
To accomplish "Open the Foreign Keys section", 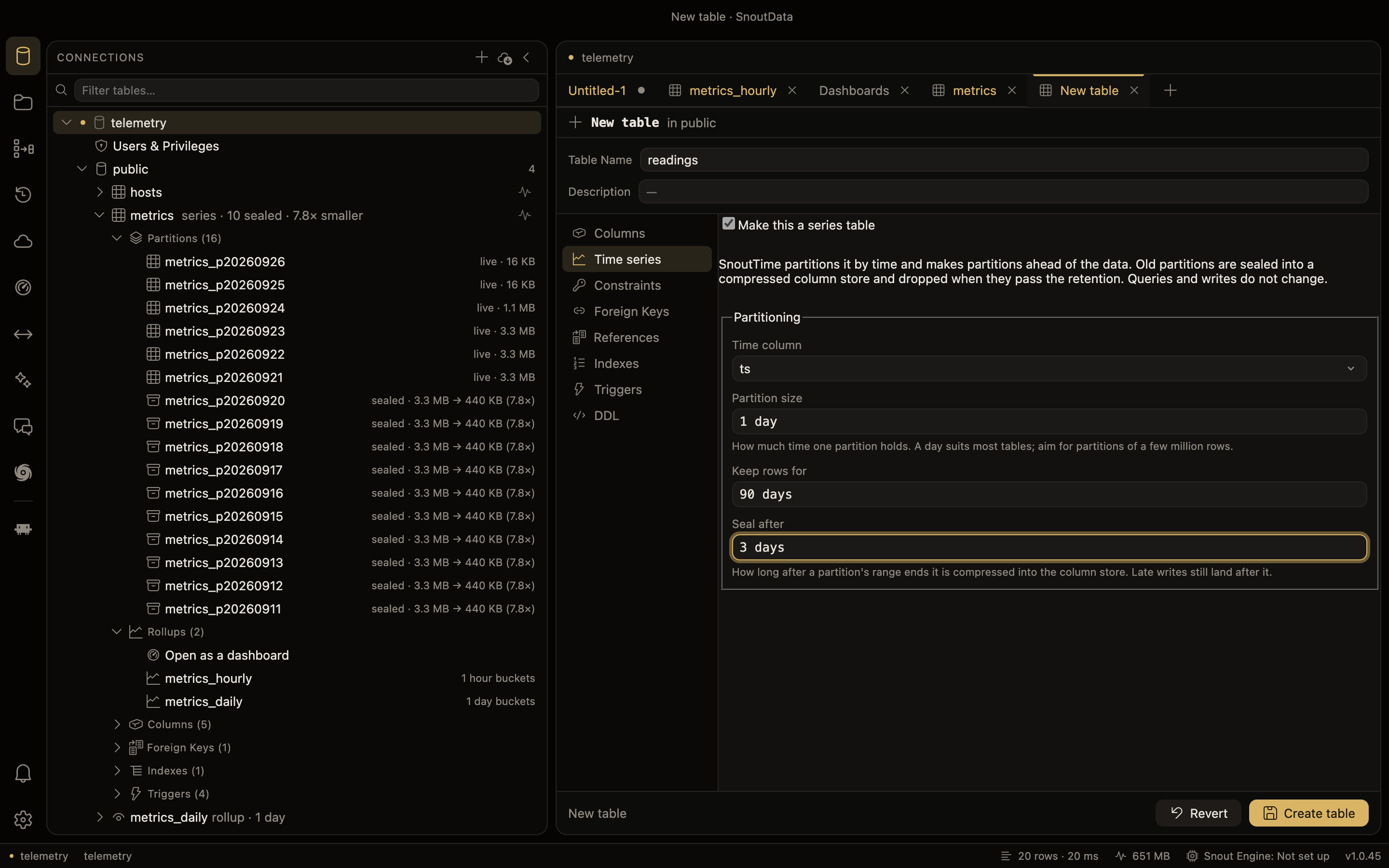I will click(x=637, y=311).
